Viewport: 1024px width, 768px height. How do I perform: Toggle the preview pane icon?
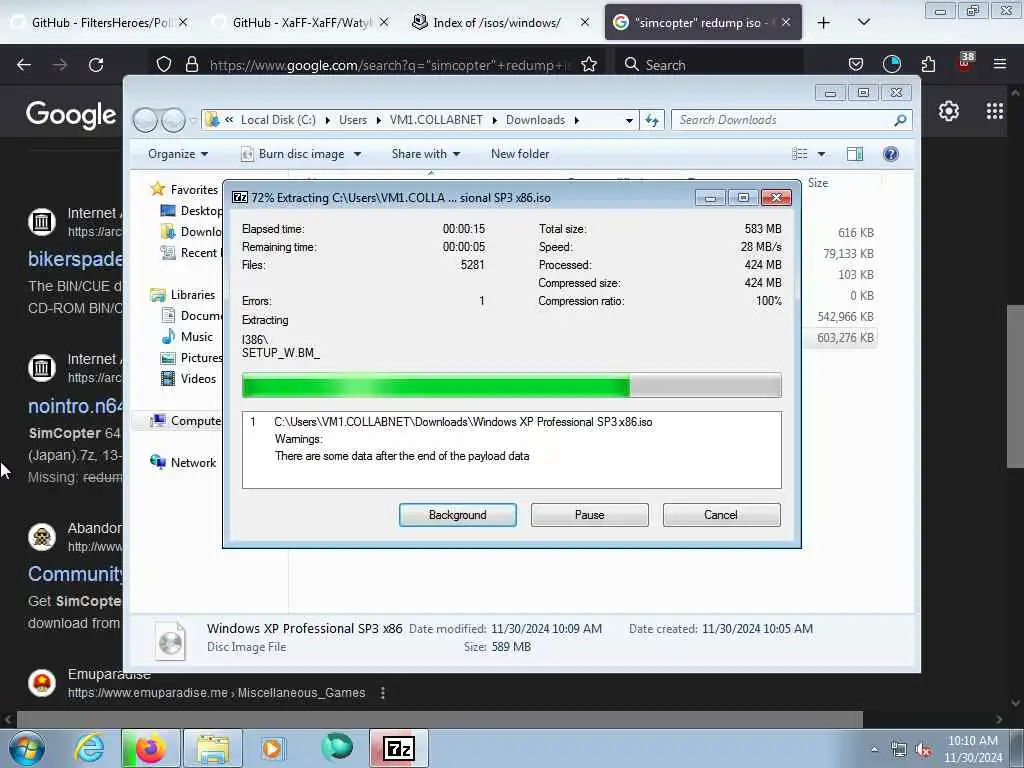click(855, 154)
